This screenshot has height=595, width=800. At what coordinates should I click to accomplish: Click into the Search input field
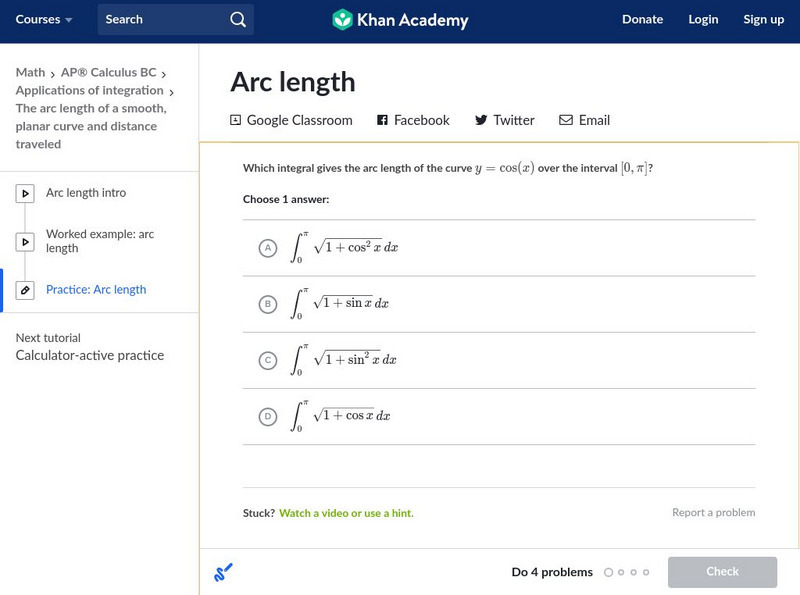tap(160, 19)
